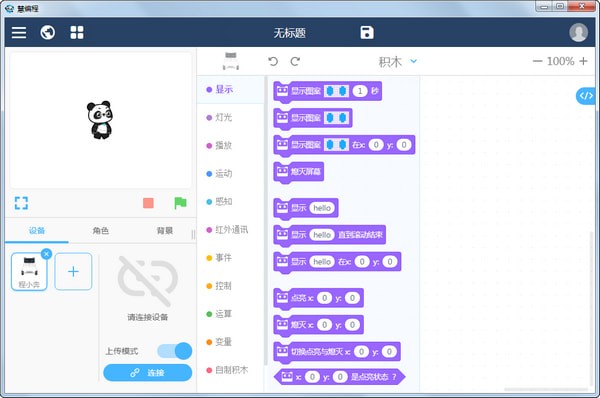The height and width of the screenshot is (398, 600).
Task: Click the 无标题 project title
Action: [x=289, y=33]
